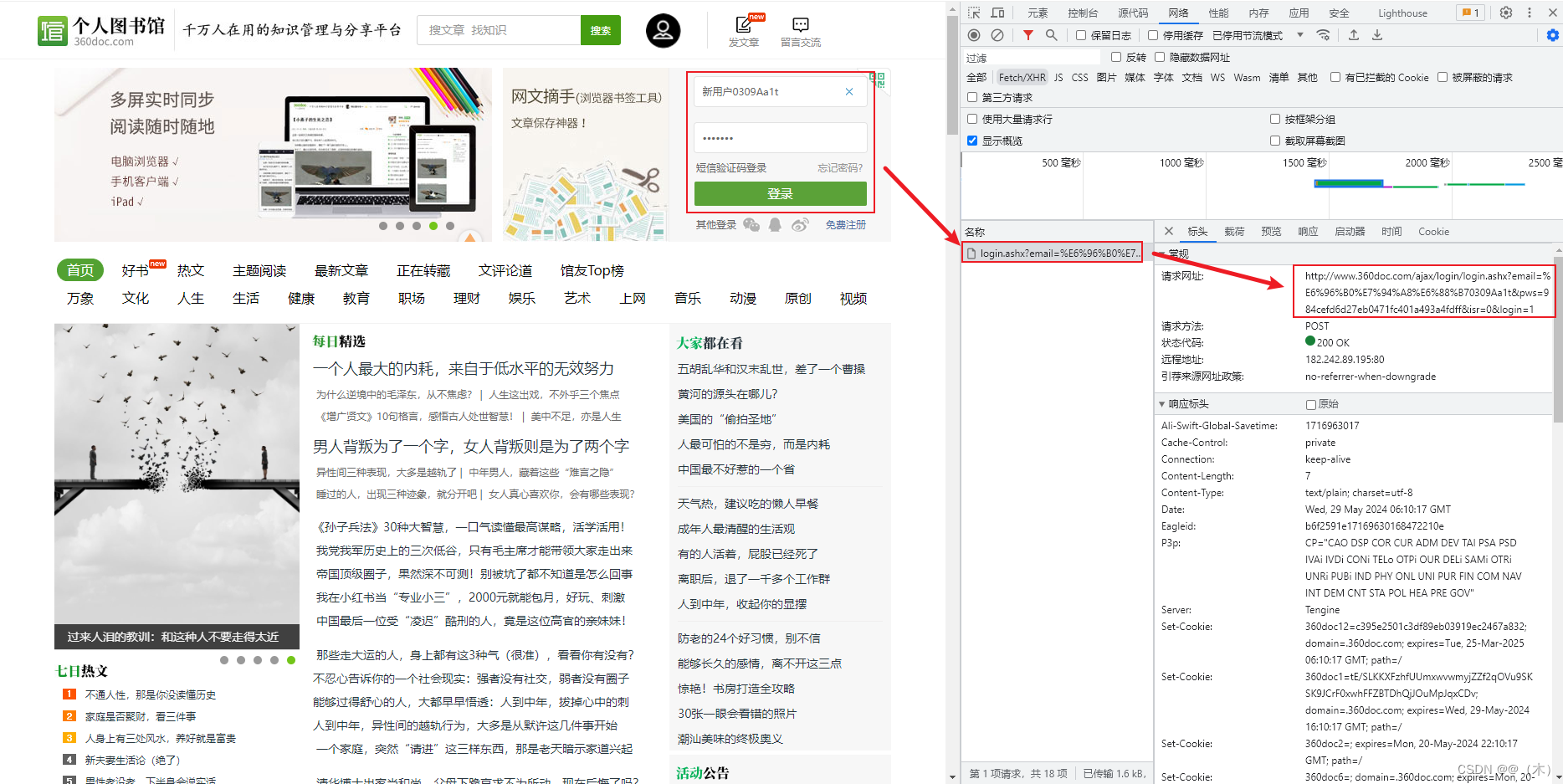Log in with the Weibo icon
This screenshot has height=784, width=1563.
(x=801, y=224)
